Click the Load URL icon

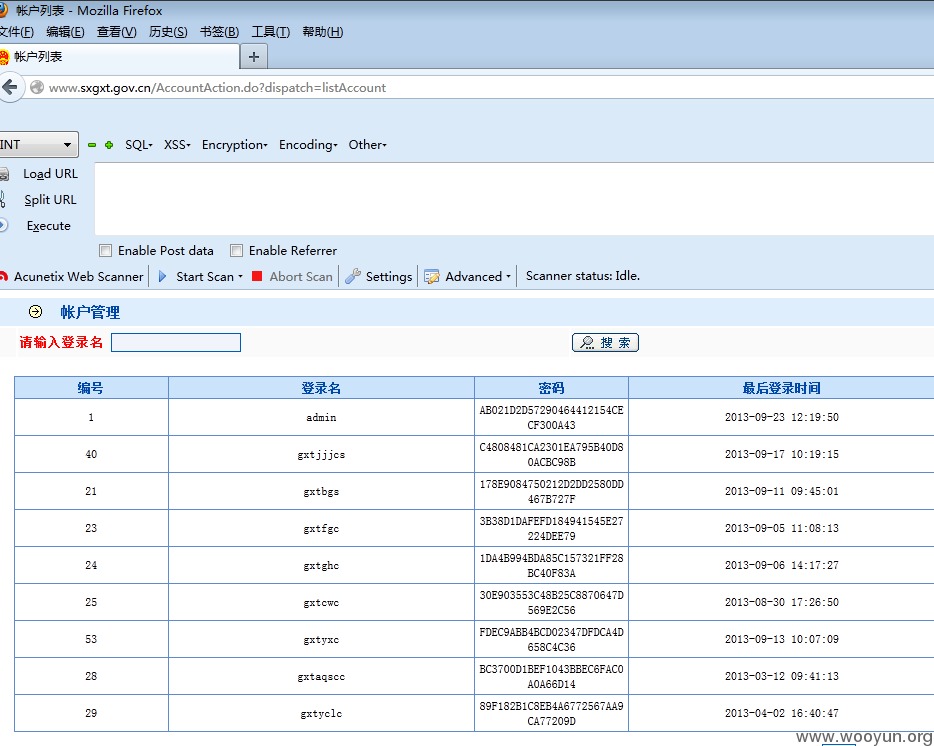4,174
